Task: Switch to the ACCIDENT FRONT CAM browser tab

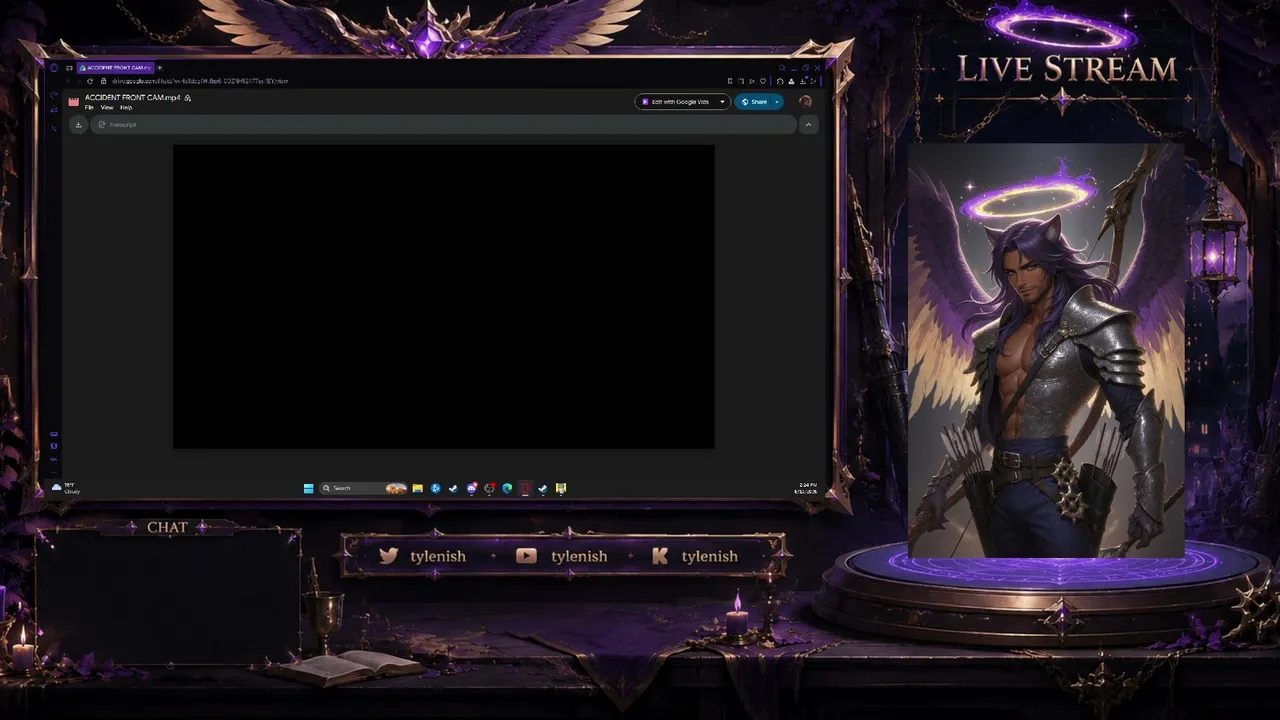Action: tap(114, 68)
